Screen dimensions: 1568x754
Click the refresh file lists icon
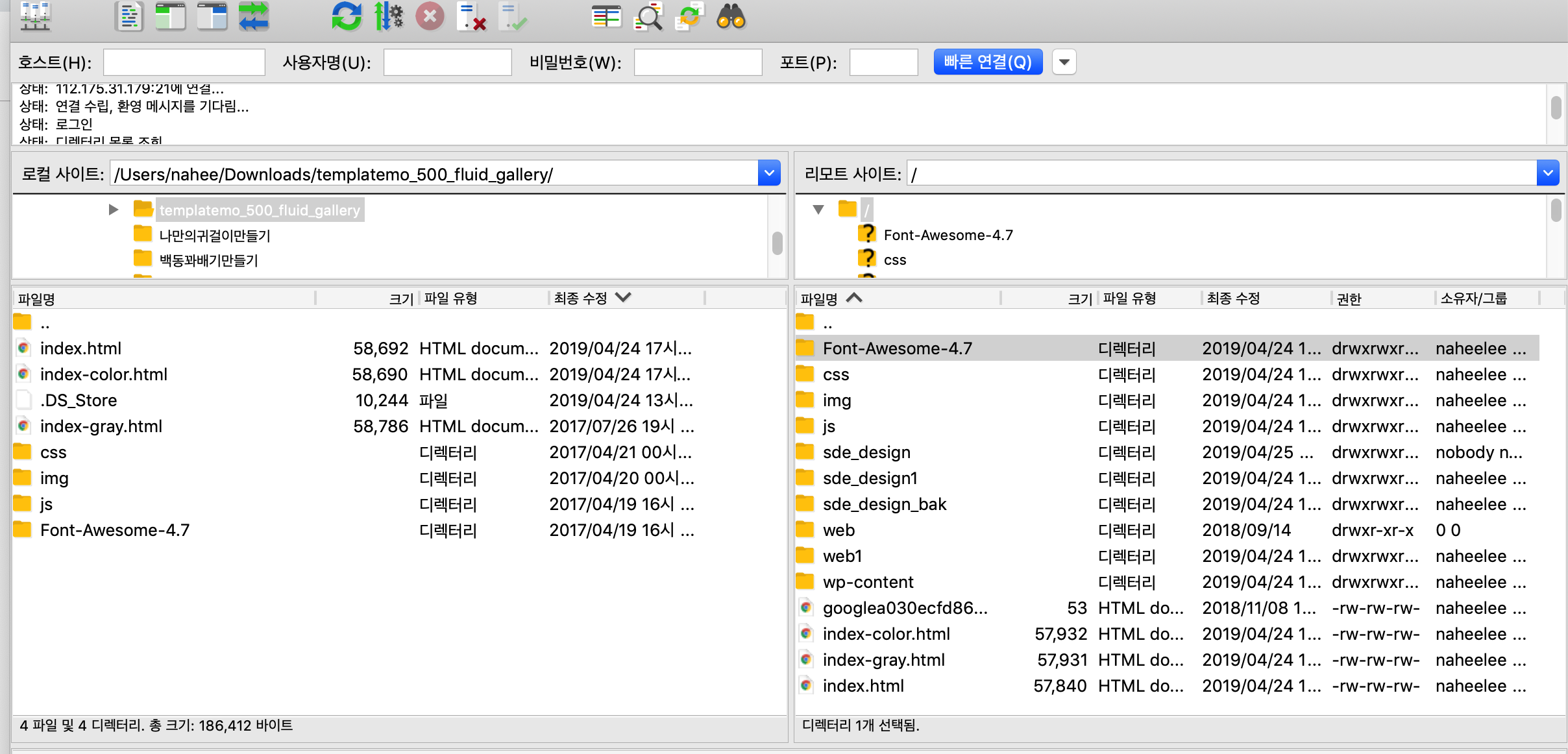(x=347, y=17)
